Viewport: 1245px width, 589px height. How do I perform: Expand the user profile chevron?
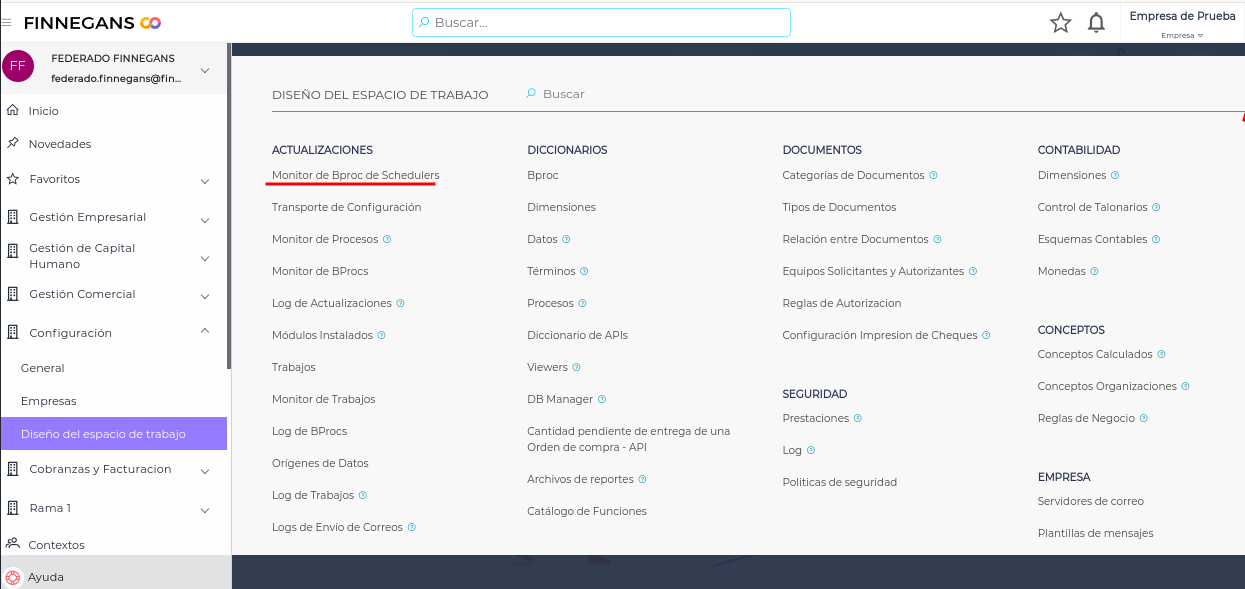pos(205,69)
